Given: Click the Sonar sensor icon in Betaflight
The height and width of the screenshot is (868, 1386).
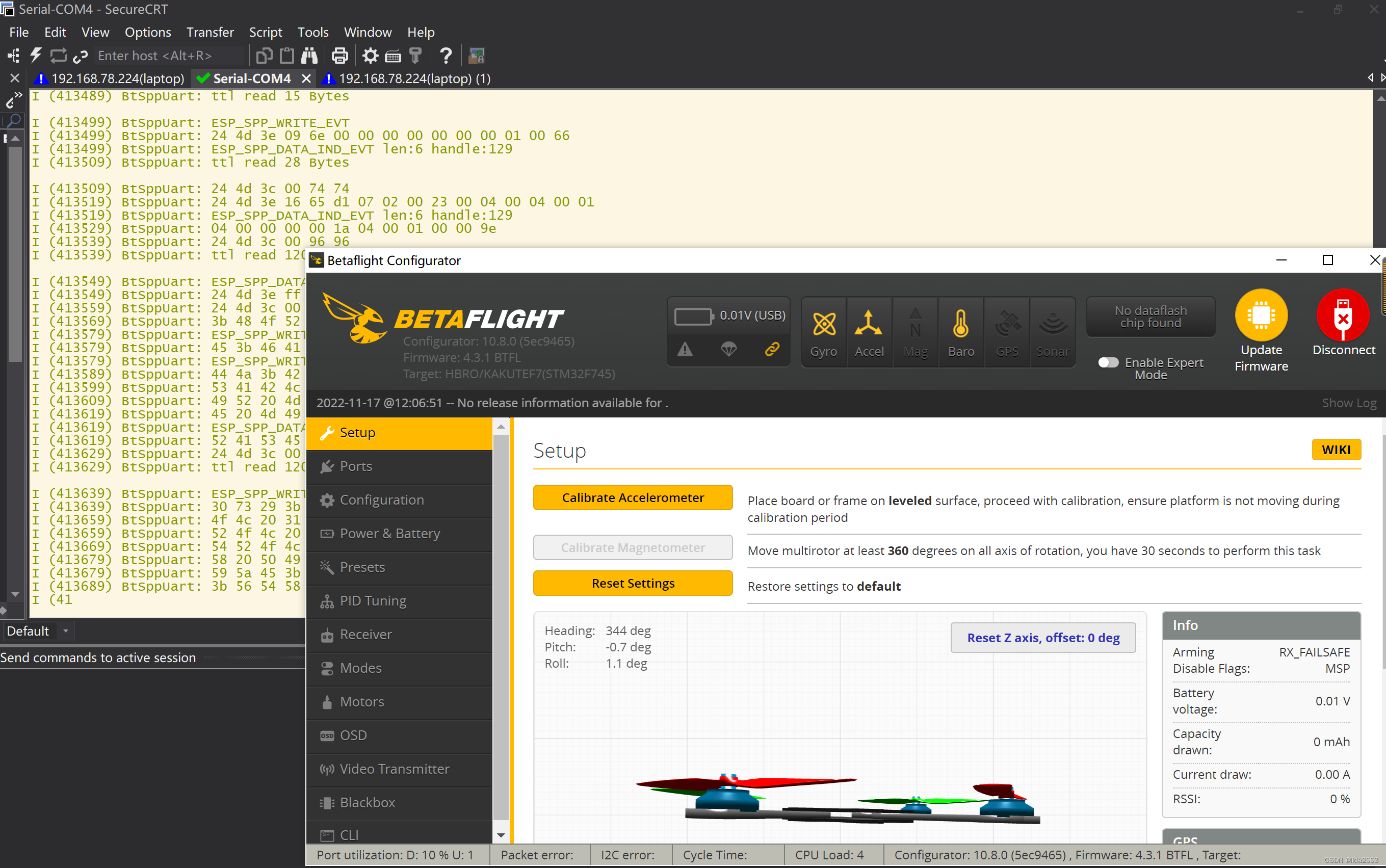Looking at the screenshot, I should [1053, 332].
